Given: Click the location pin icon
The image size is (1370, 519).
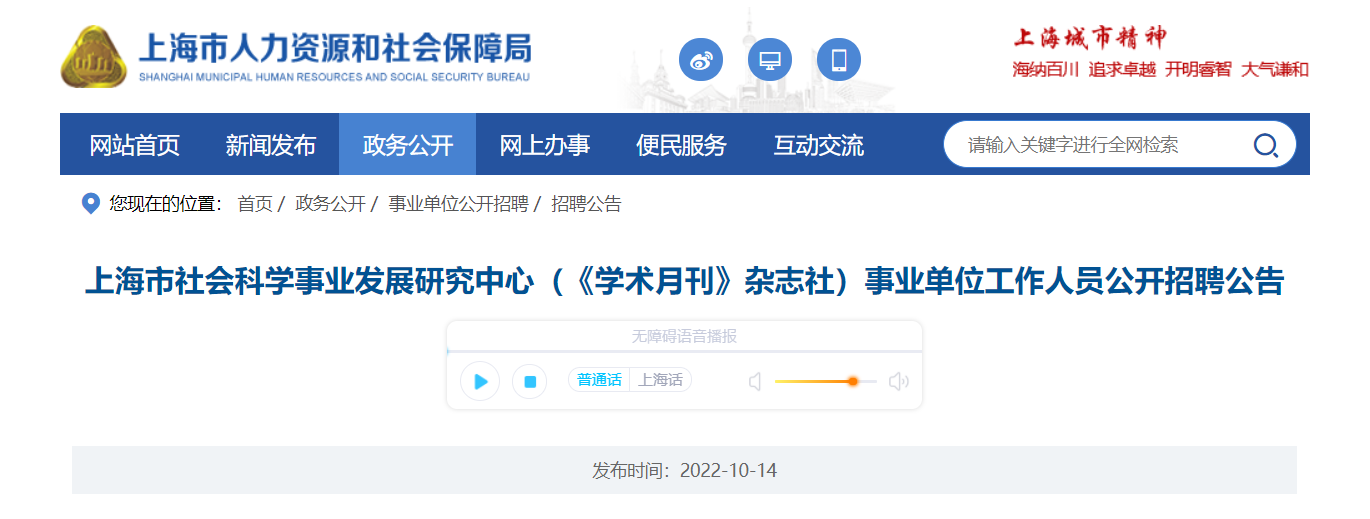Looking at the screenshot, I should tap(90, 204).
